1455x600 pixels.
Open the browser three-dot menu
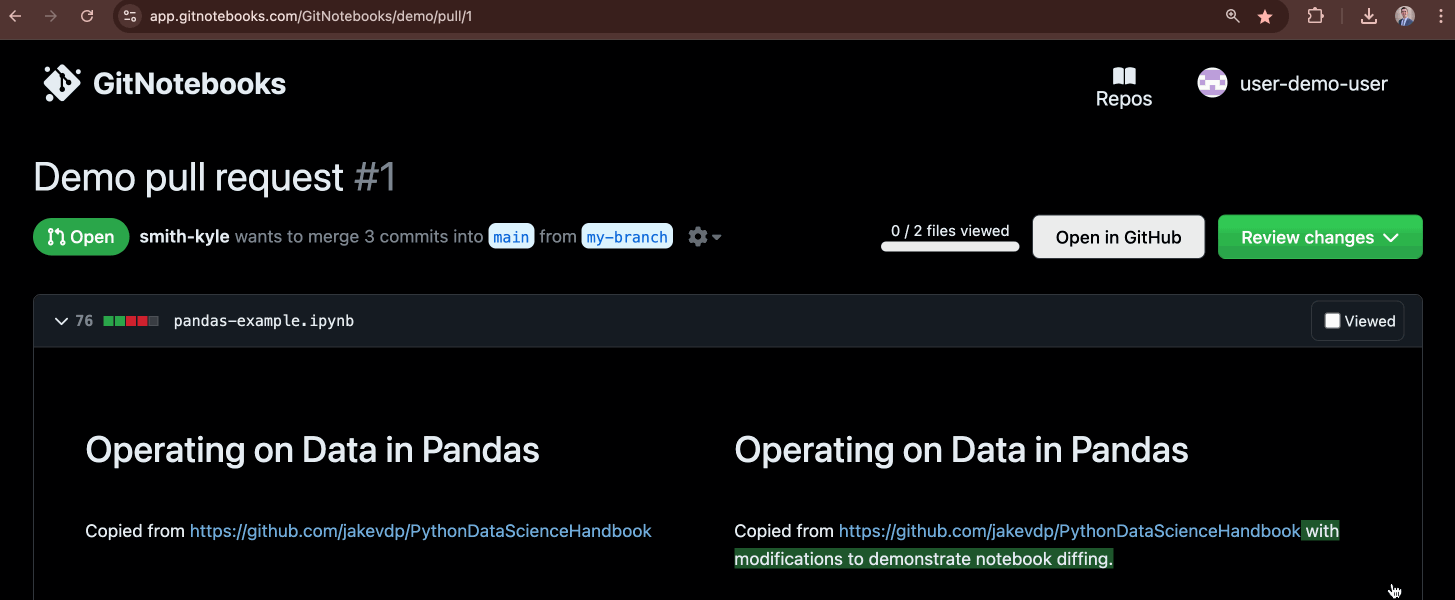click(x=1441, y=16)
